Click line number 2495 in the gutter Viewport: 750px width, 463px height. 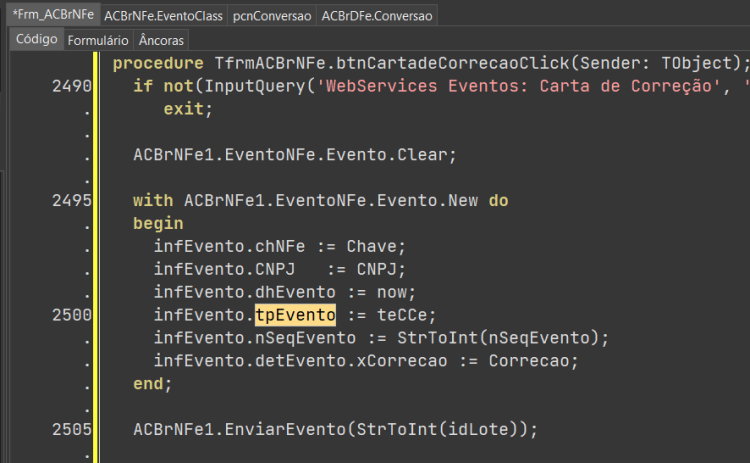72,200
